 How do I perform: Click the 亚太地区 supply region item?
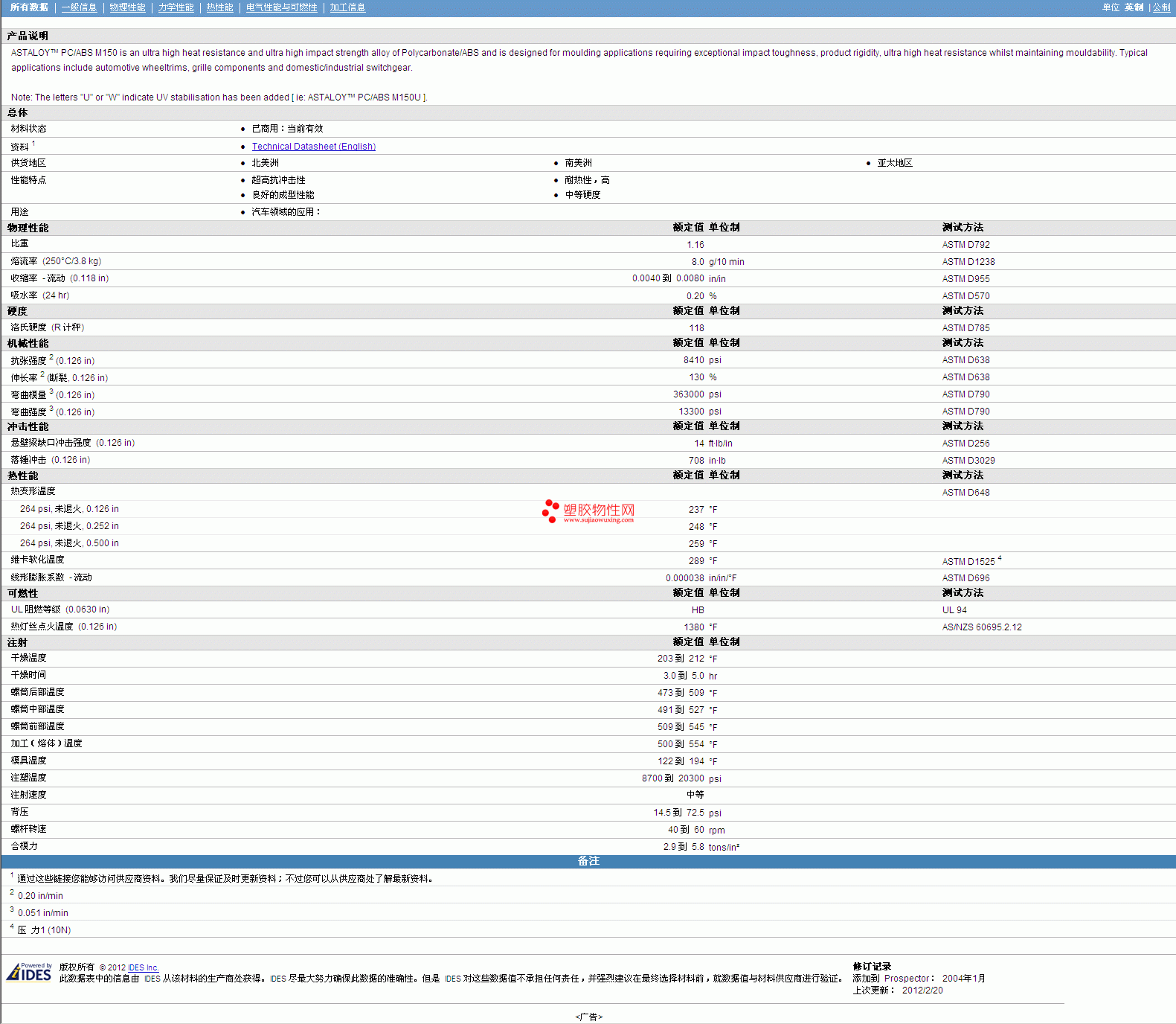point(895,163)
